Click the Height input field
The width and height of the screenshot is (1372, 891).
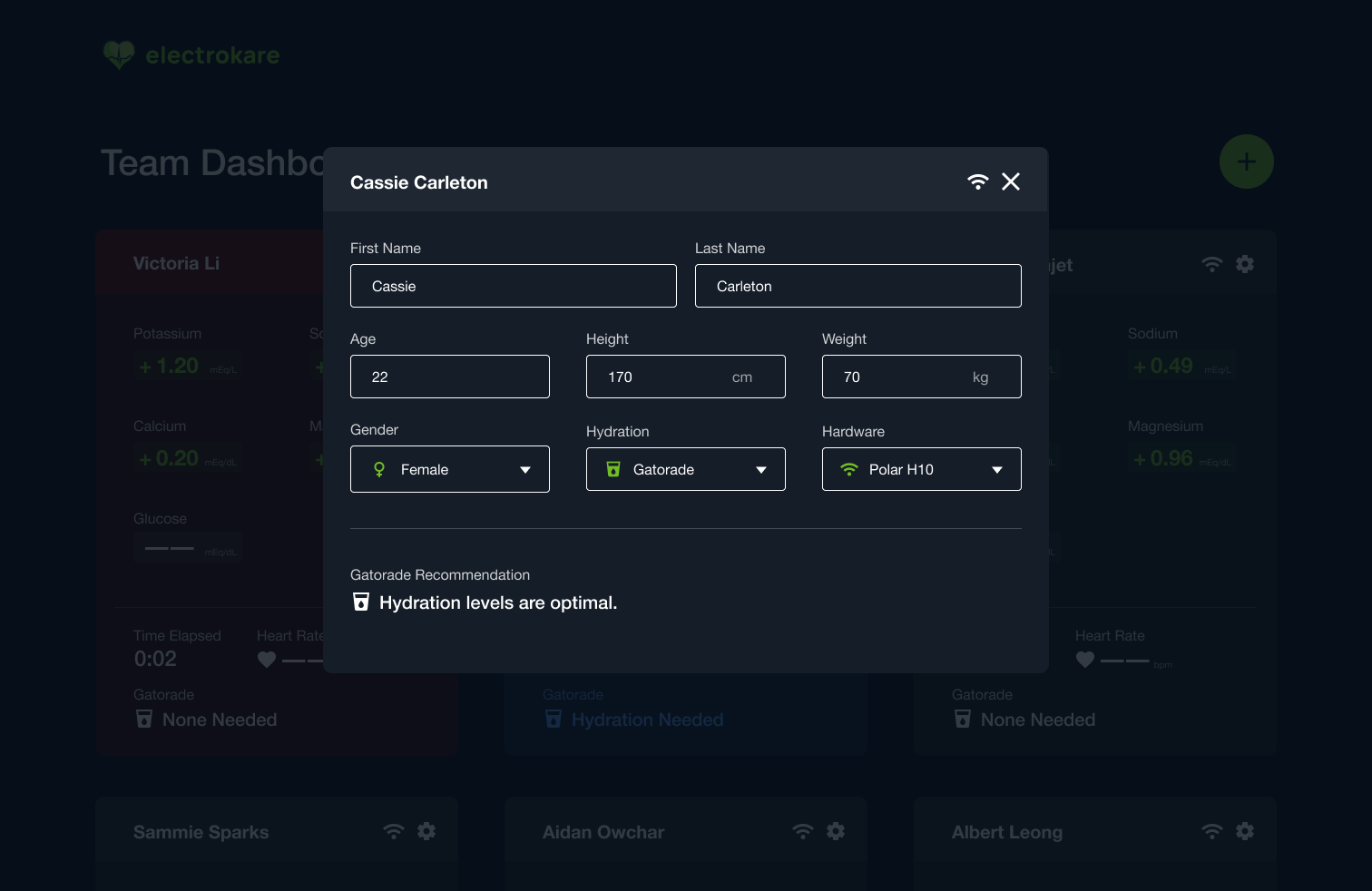(686, 377)
